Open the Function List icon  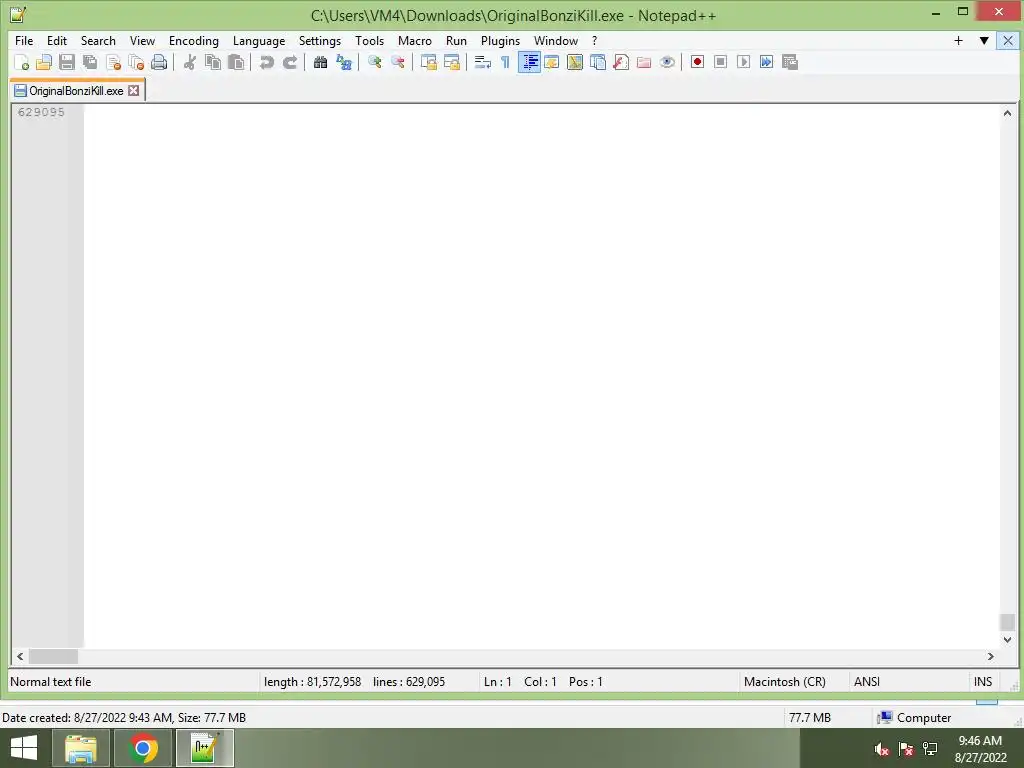[x=621, y=62]
